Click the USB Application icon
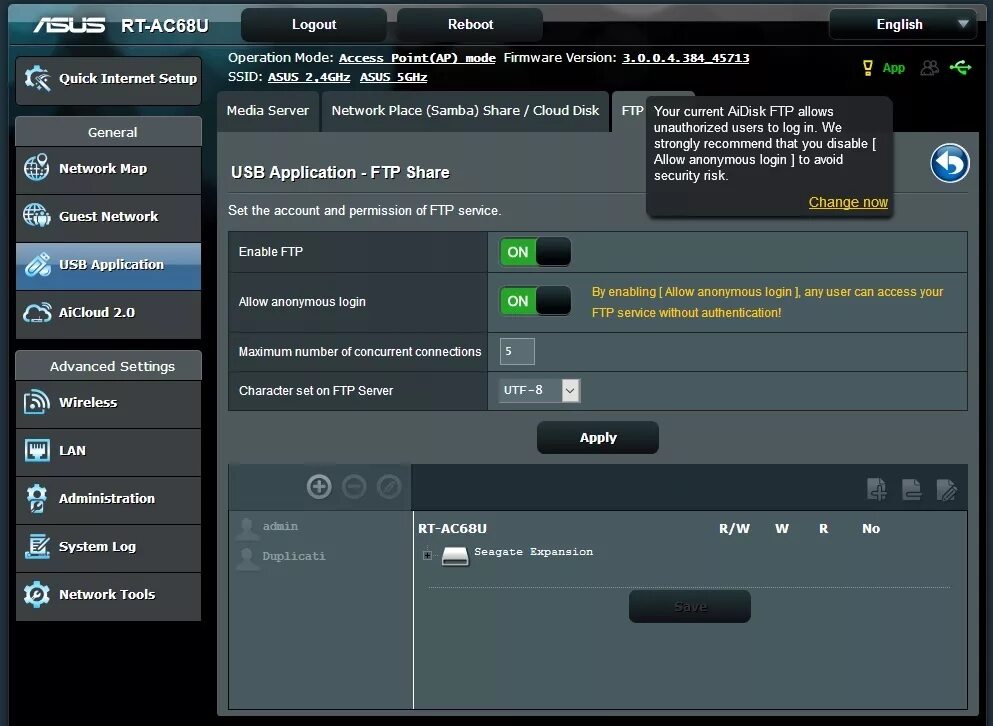Screen dimensions: 993x726 coord(37,265)
